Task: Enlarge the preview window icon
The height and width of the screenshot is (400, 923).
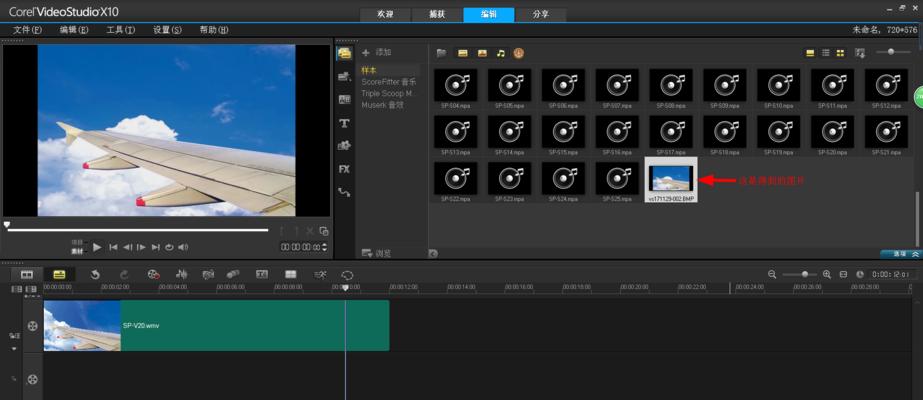Action: point(324,231)
